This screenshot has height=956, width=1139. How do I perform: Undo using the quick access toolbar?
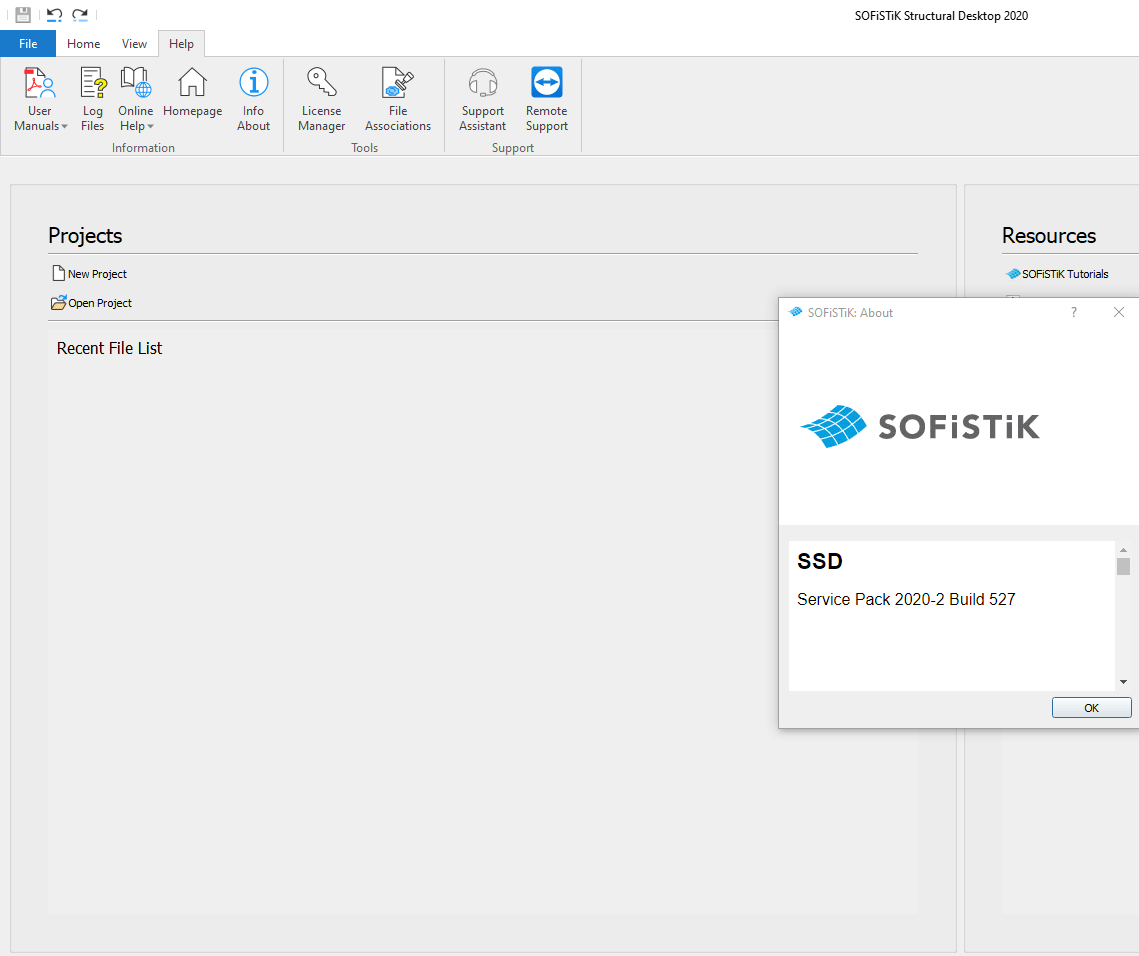[x=52, y=15]
